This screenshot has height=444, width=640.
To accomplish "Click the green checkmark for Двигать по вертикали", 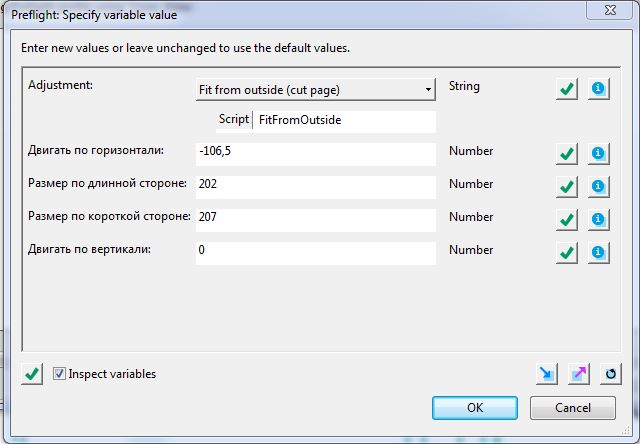I will pyautogui.click(x=567, y=253).
